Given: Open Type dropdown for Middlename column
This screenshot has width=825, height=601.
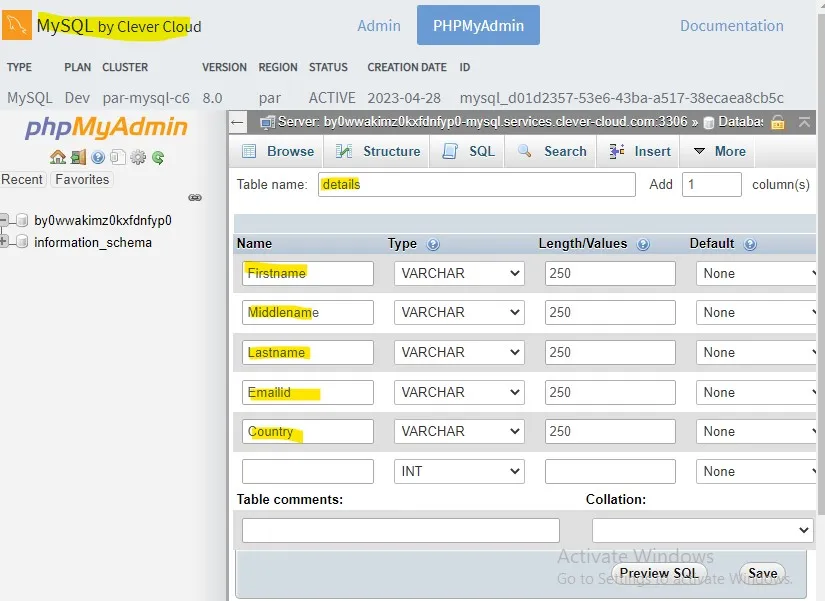Looking at the screenshot, I should coord(459,312).
